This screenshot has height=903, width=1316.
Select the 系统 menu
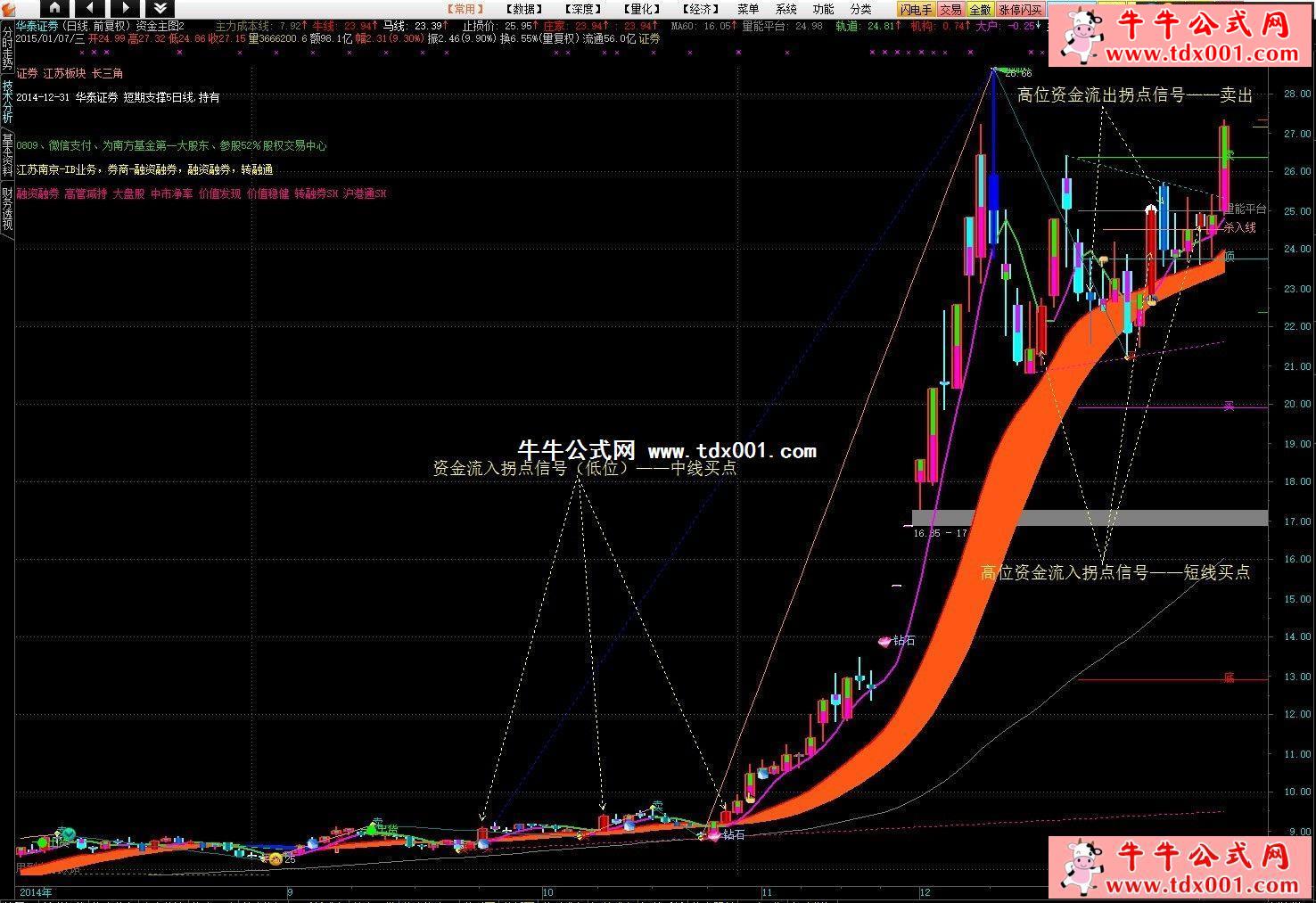pyautogui.click(x=785, y=9)
